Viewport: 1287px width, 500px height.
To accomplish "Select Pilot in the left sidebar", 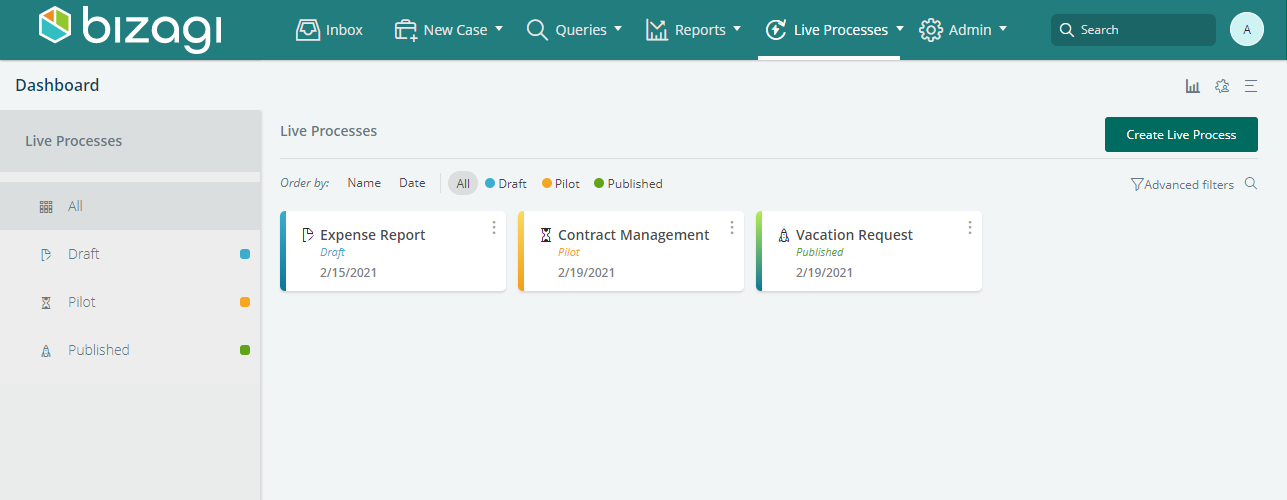I will (82, 302).
